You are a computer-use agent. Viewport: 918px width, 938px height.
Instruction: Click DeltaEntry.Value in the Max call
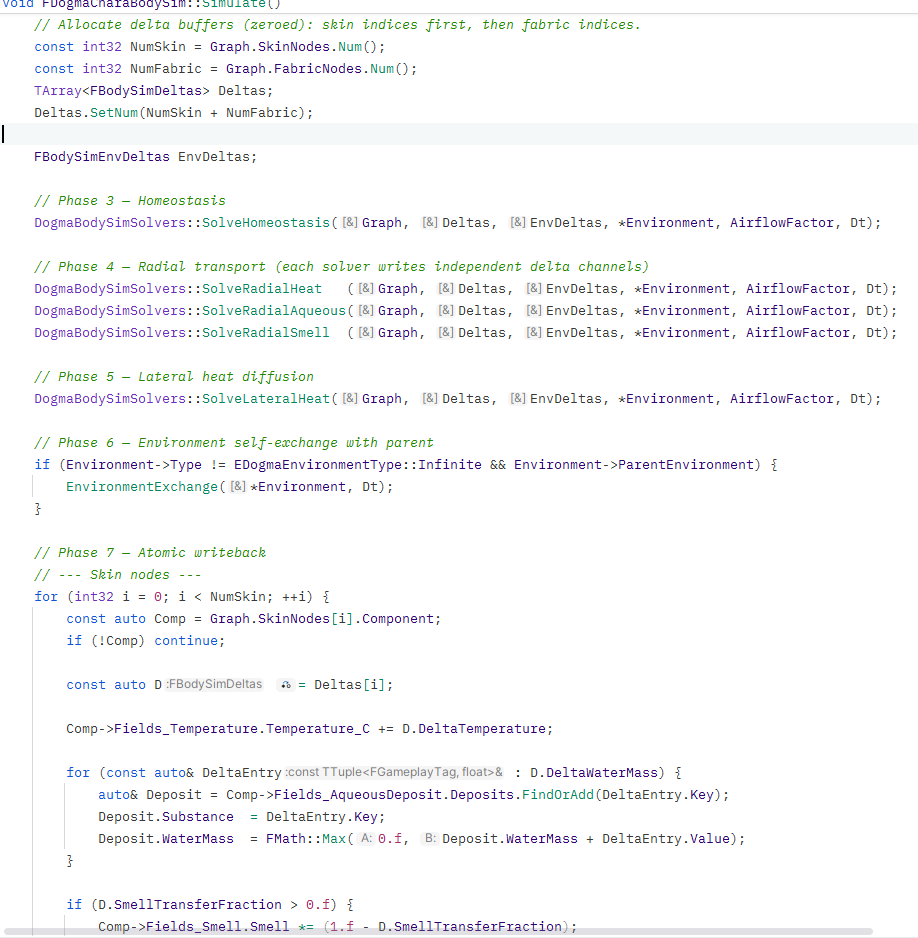tap(666, 839)
